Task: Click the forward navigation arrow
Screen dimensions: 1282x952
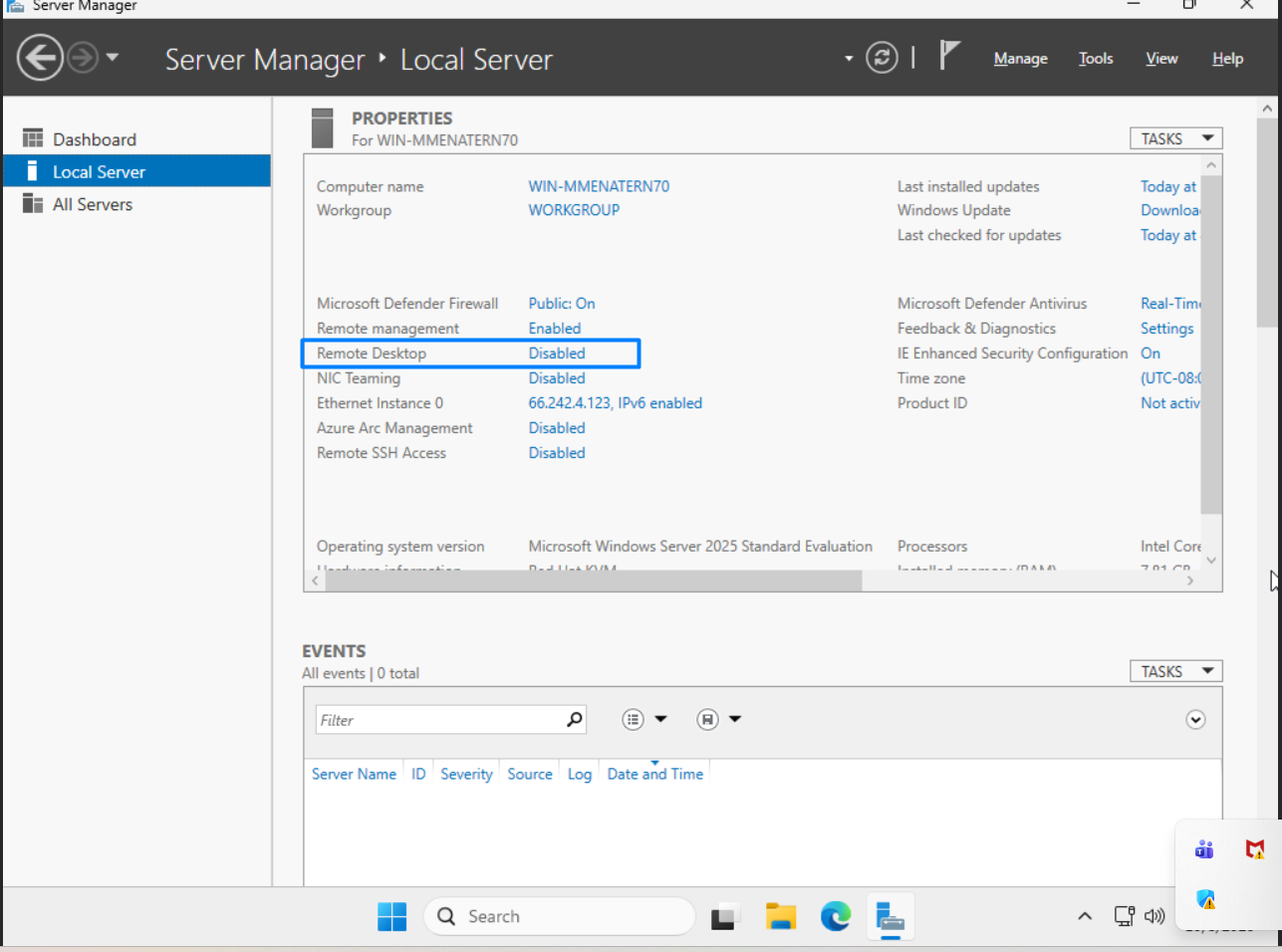Action: [x=83, y=58]
